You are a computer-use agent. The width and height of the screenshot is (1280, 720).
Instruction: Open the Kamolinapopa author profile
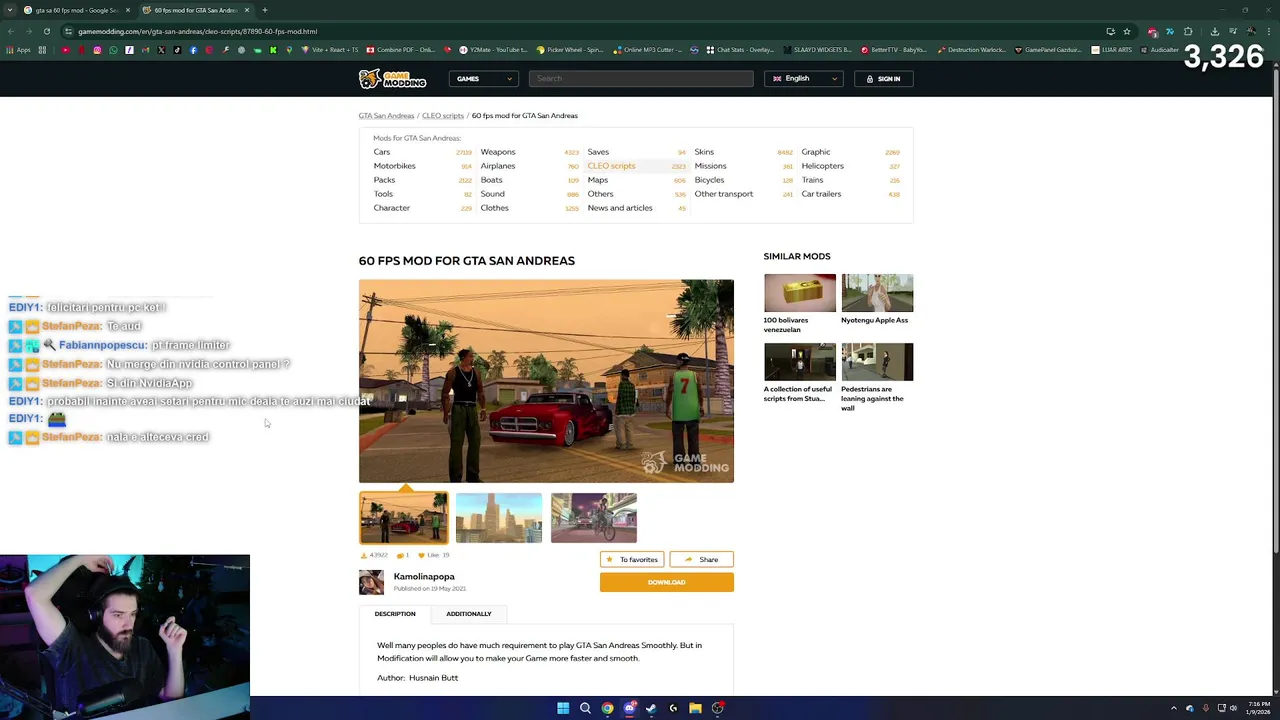(424, 577)
